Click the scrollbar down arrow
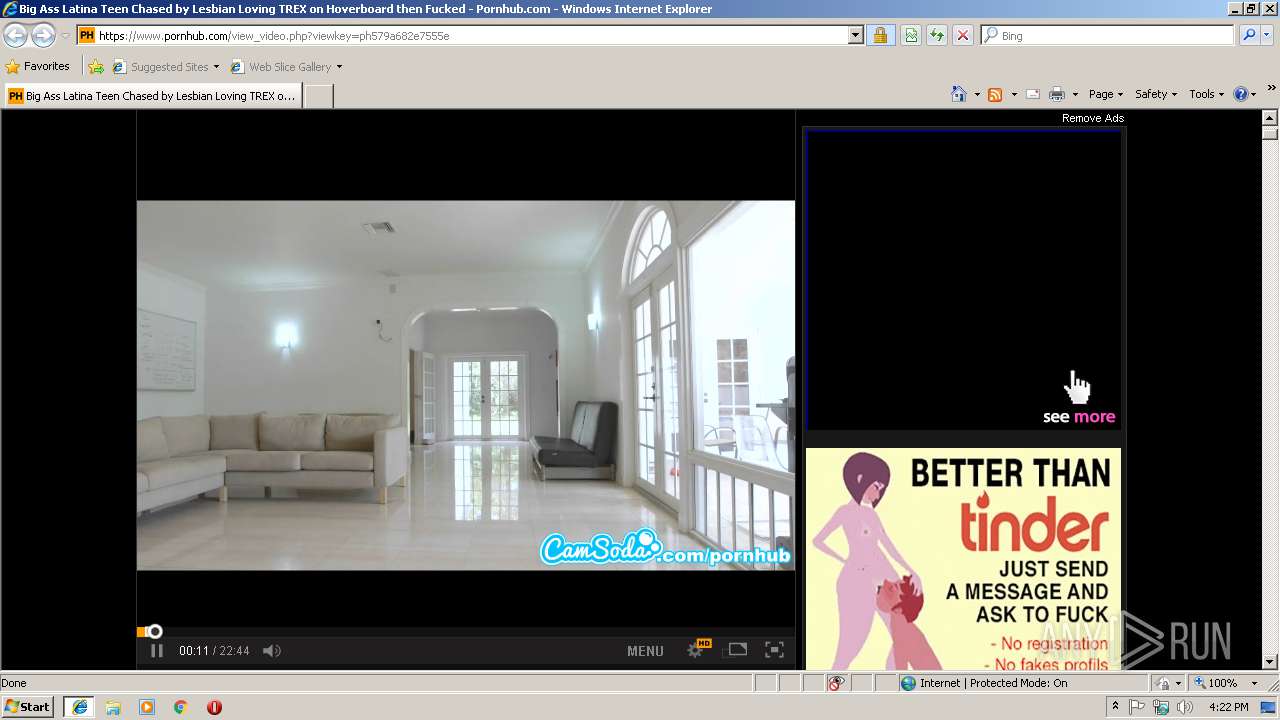1280x720 pixels. tap(1270, 662)
